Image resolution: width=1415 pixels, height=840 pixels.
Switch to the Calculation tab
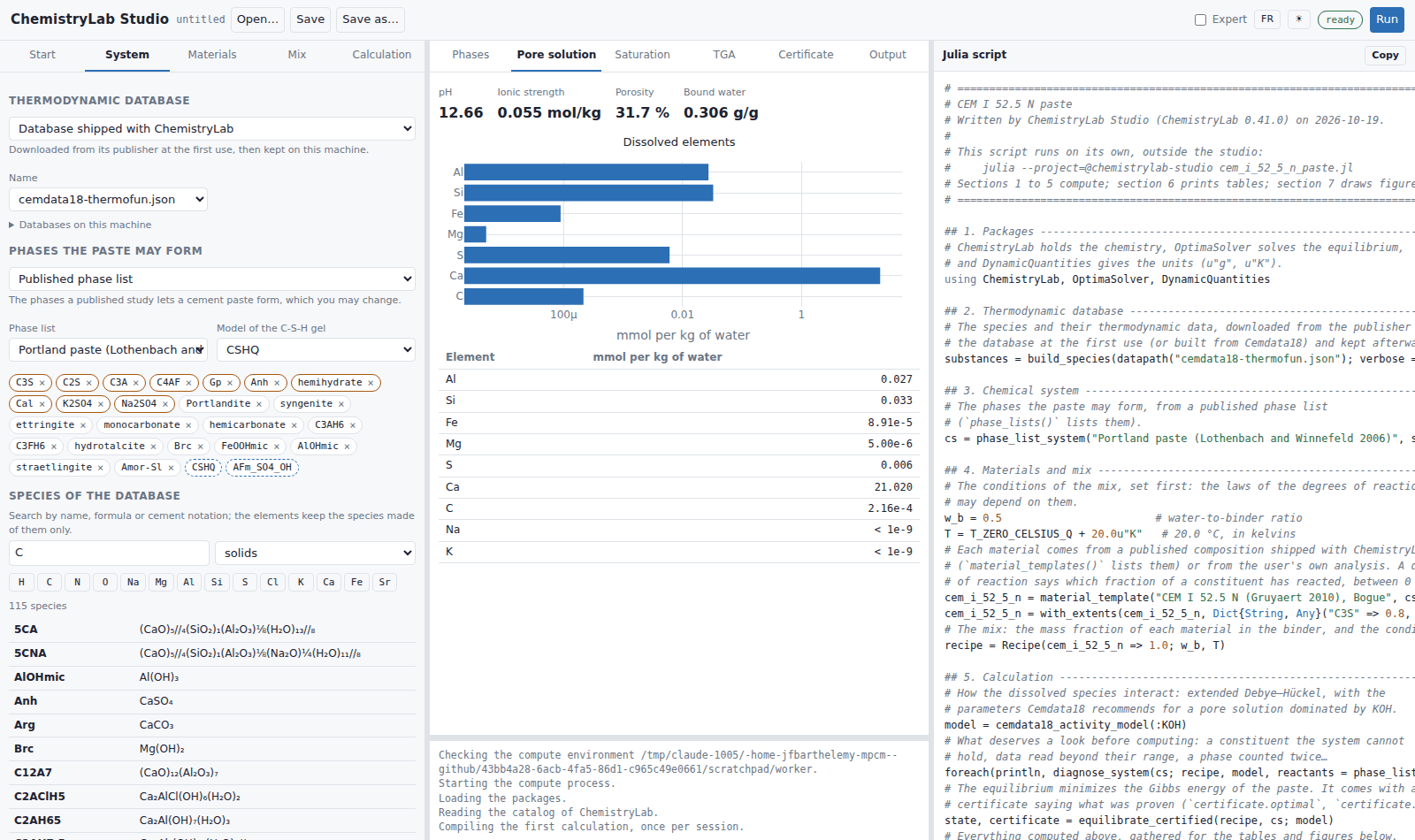(x=382, y=55)
